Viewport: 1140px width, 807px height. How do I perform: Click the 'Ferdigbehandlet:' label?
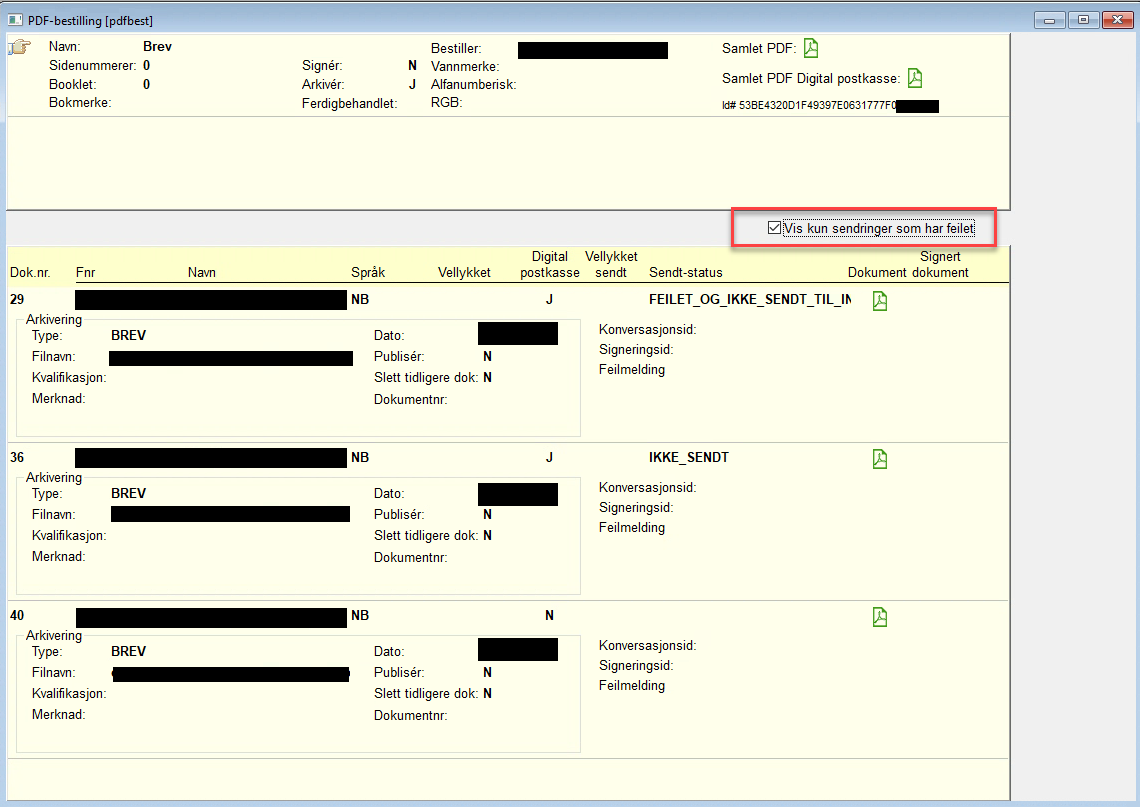point(350,103)
